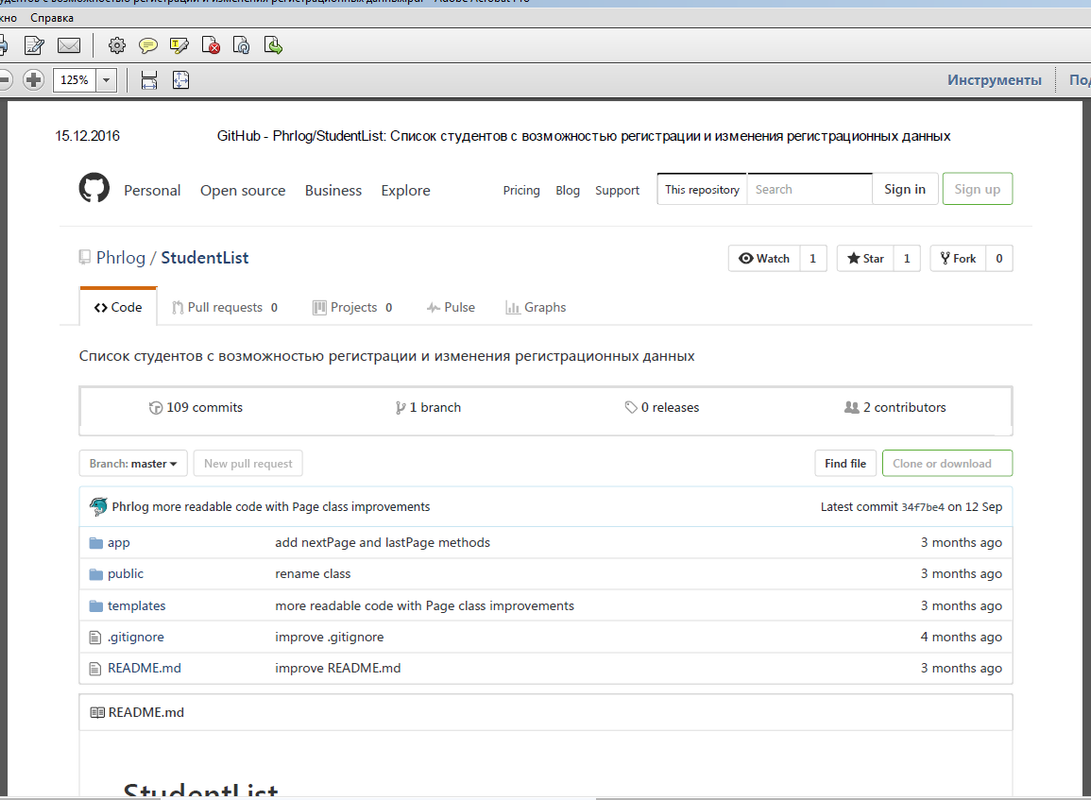This screenshot has height=800, width=1091.
Task: Open the Branch: master dropdown
Action: coord(133,463)
